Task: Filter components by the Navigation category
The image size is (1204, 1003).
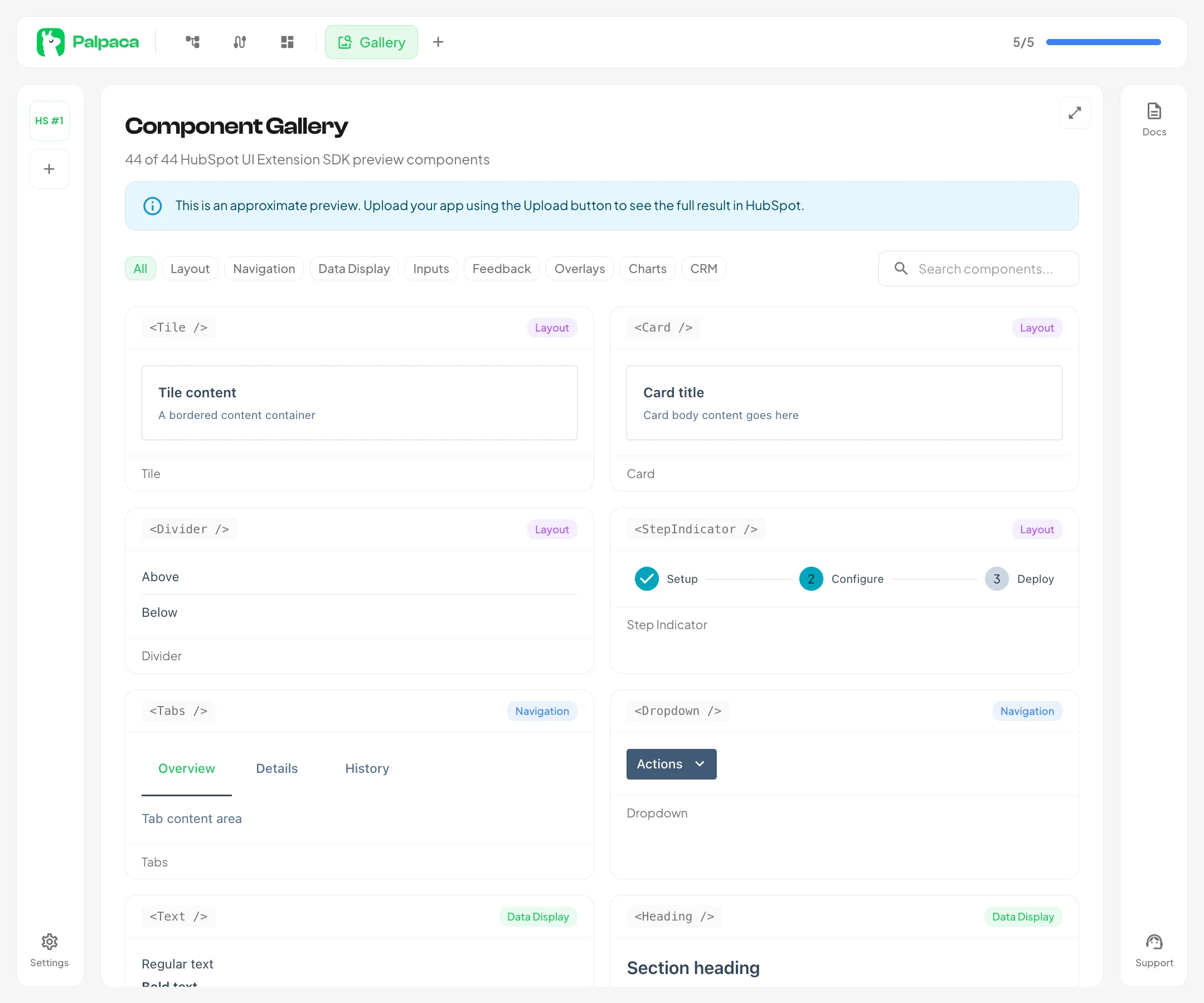Action: pyautogui.click(x=264, y=268)
